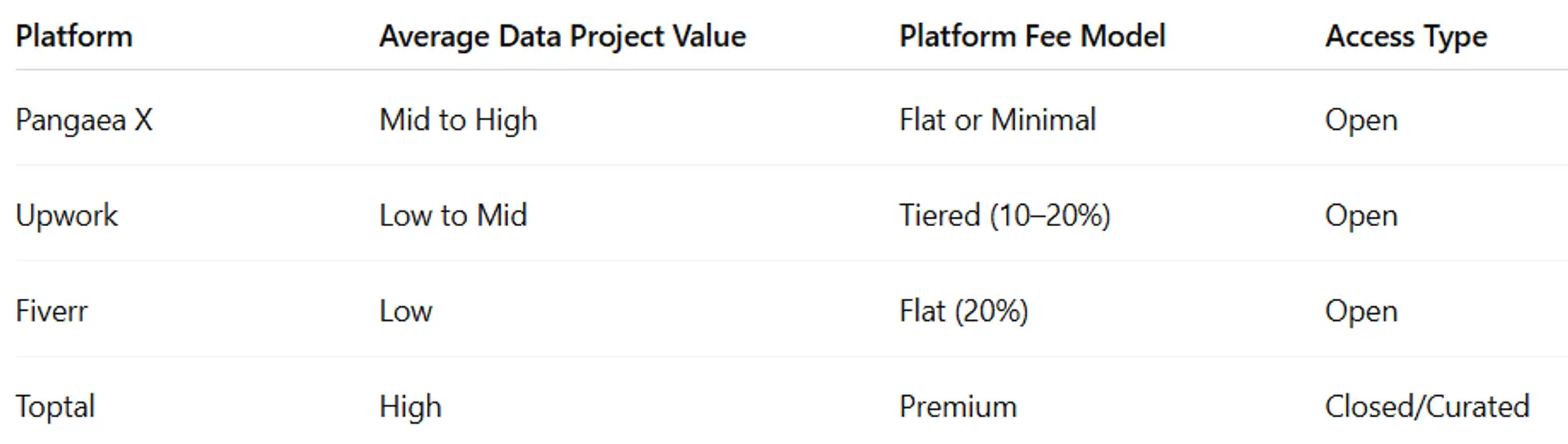Select Open access cell in Upwork row
1568x444 pixels.
click(x=1361, y=215)
